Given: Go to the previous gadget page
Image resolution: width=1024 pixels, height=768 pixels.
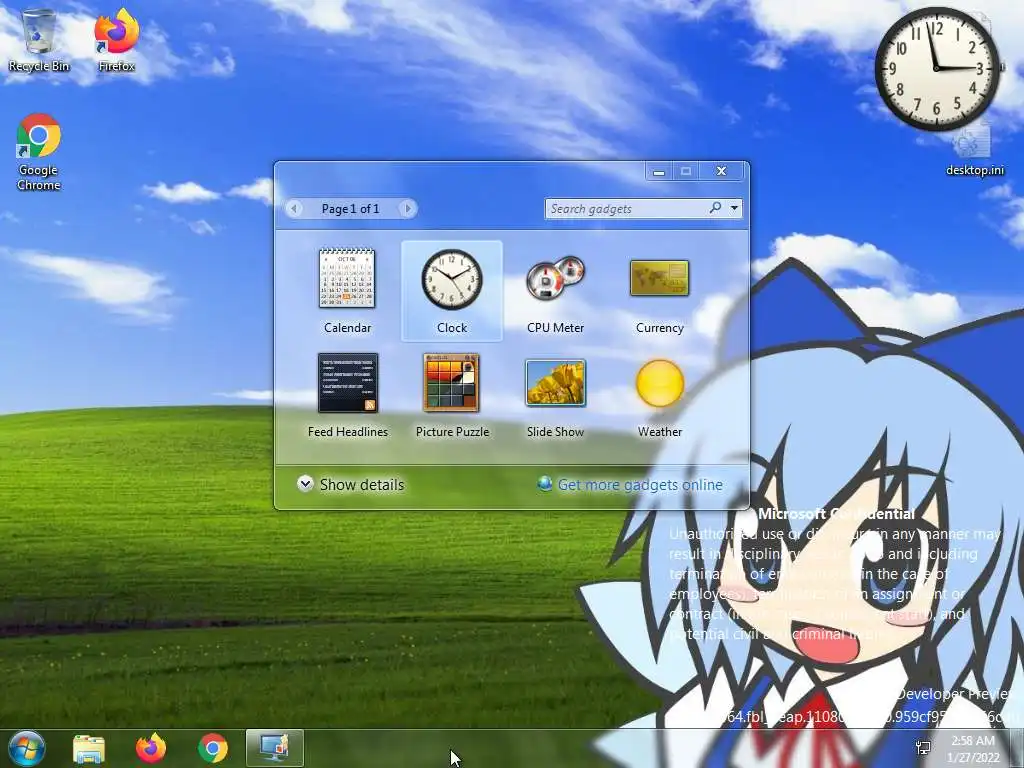Looking at the screenshot, I should 294,209.
